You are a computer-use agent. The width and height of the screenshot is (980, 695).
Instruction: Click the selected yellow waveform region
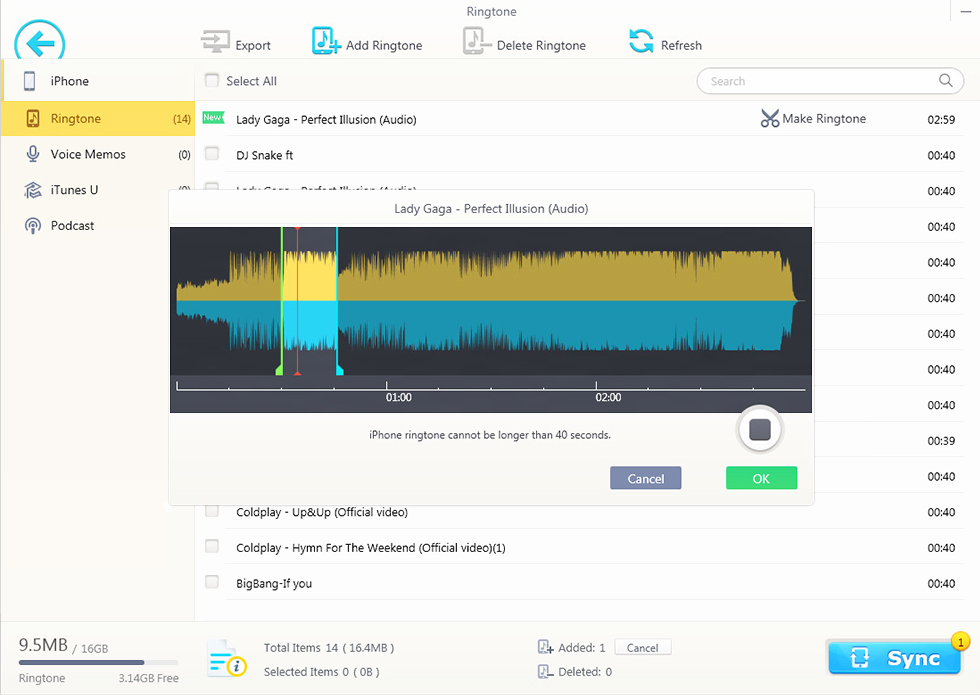tap(309, 300)
